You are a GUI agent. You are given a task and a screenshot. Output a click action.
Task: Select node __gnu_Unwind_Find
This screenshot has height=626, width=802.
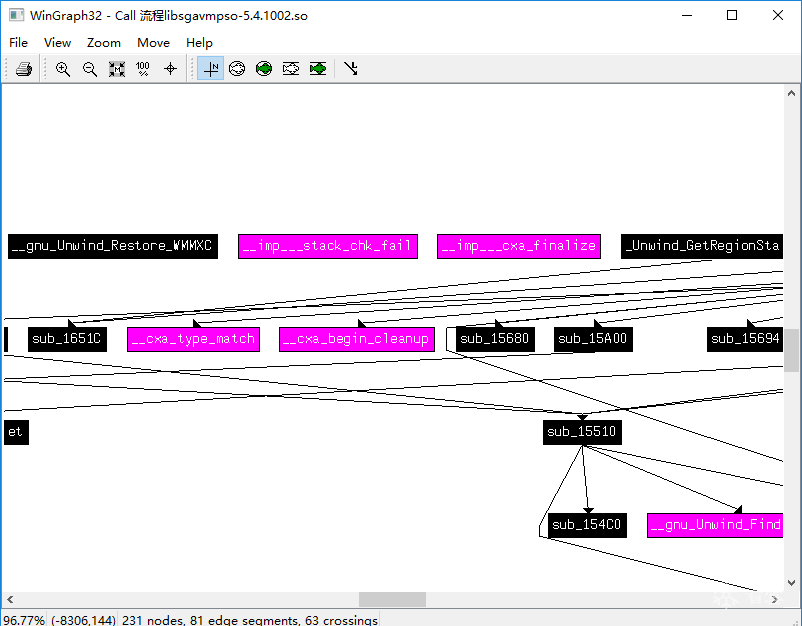point(715,525)
